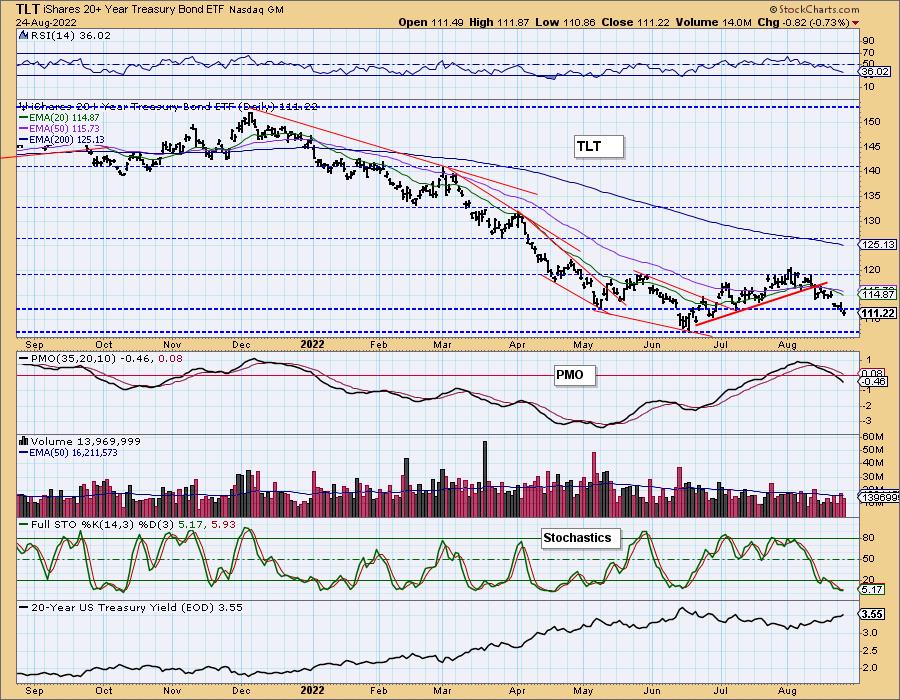The height and width of the screenshot is (700, 900).
Task: Click the 114.87 EMA price tag on the right axis
Action: 879,294
